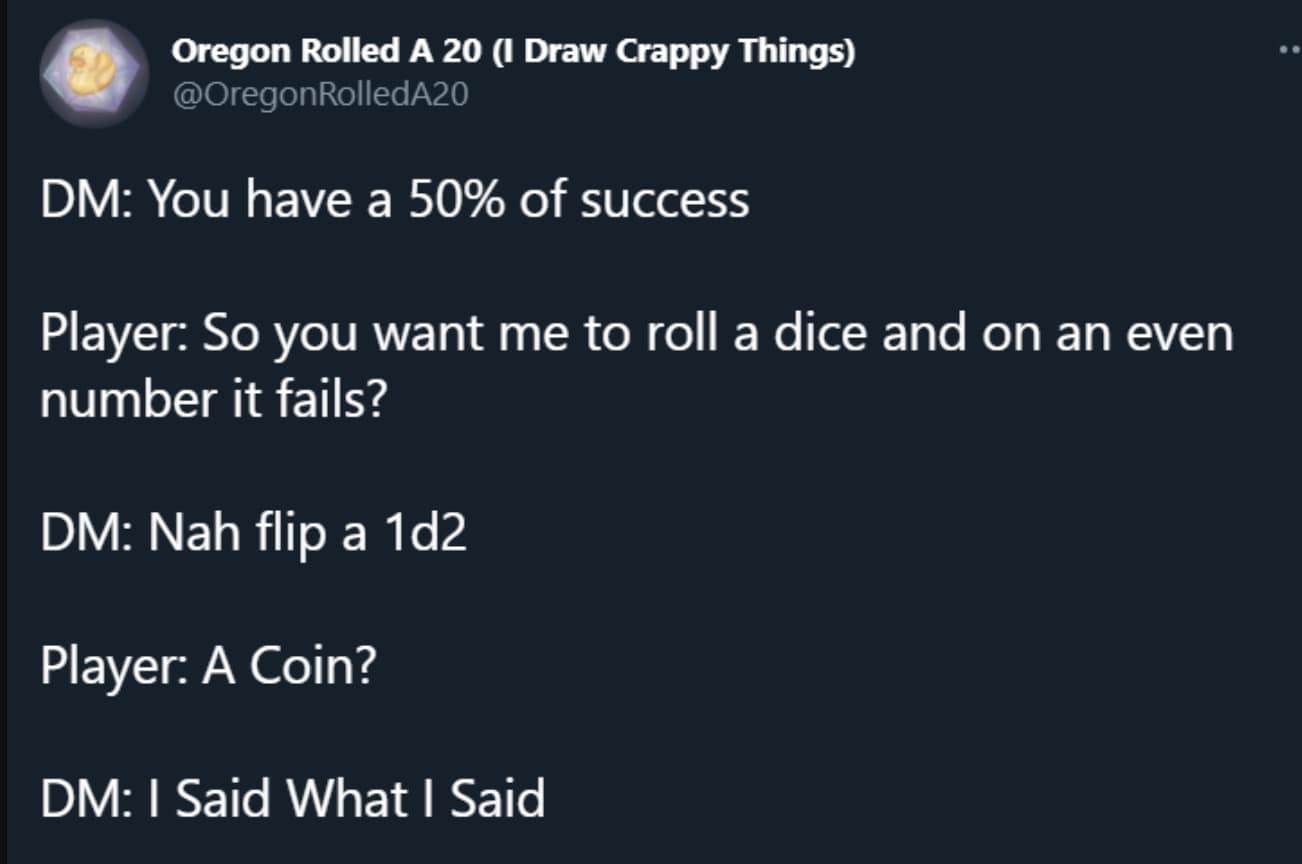Click the word "success" in first line
Viewport: 1302px width, 864px height.
click(664, 200)
